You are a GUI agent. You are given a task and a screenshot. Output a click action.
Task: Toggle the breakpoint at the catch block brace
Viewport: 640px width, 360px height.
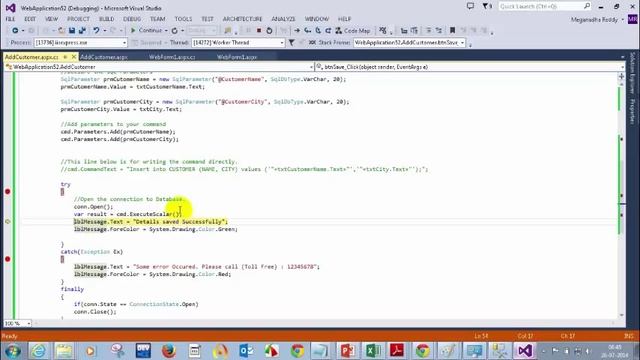7,259
